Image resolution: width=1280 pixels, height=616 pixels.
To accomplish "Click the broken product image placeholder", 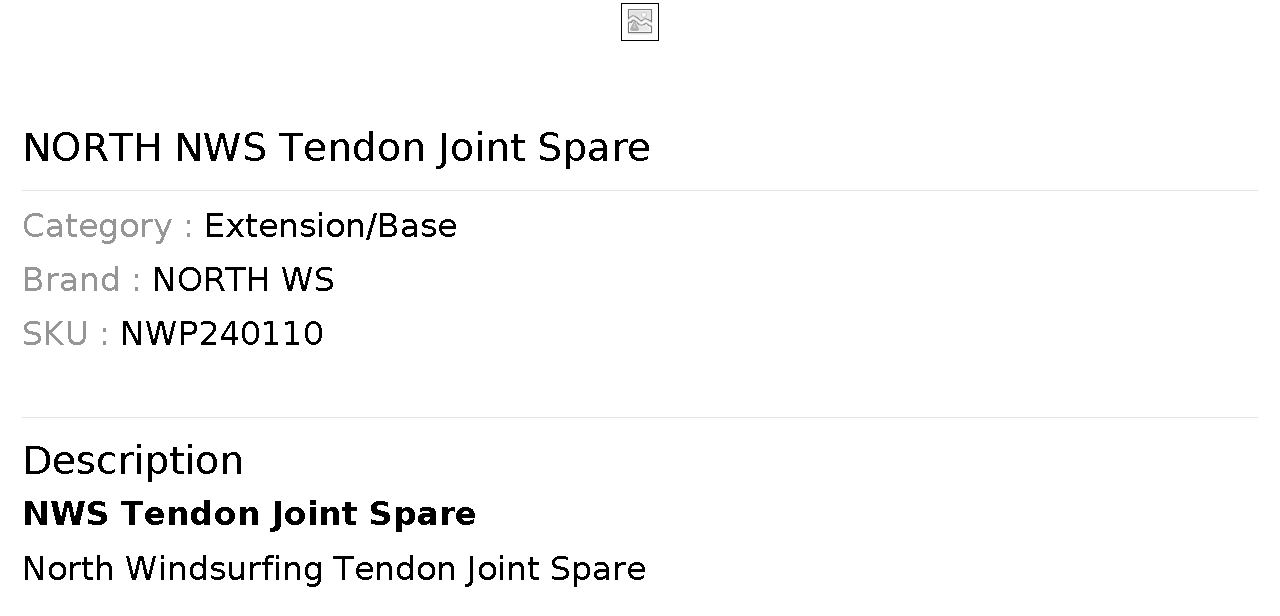I will [640, 22].
